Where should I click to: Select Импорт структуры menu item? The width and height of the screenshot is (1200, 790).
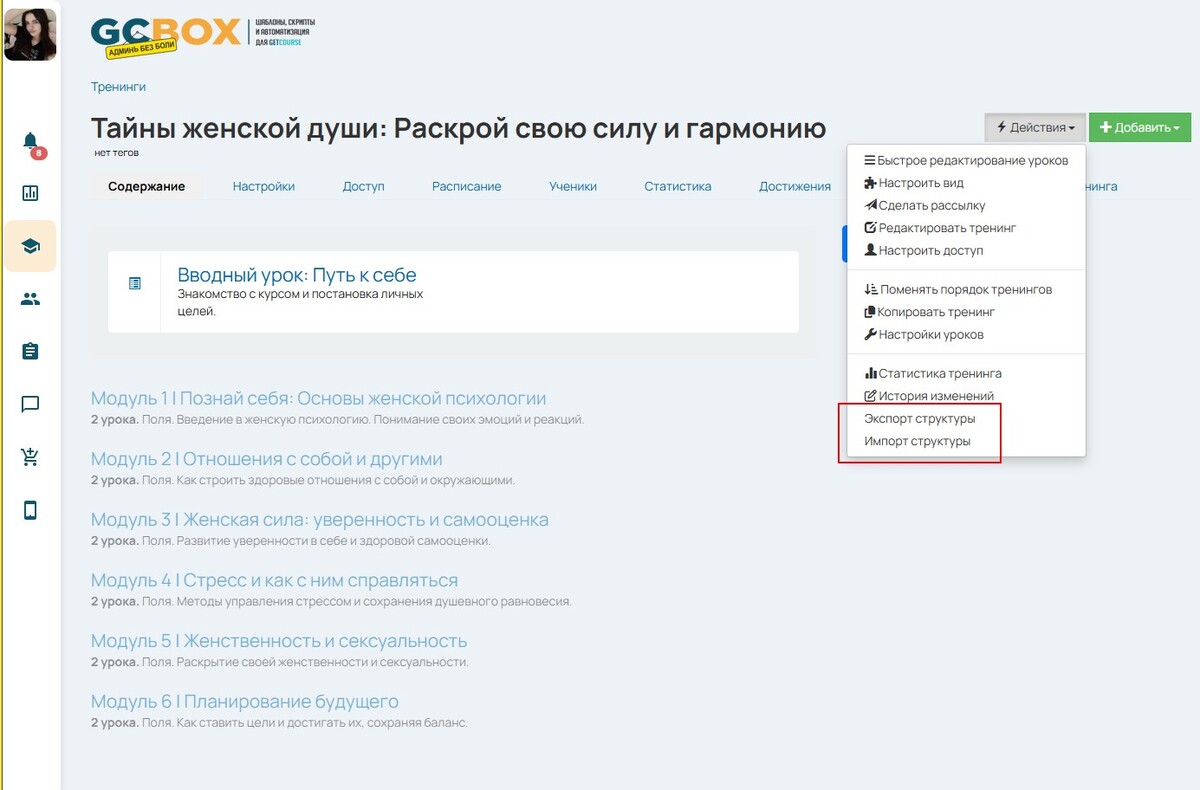[917, 441]
